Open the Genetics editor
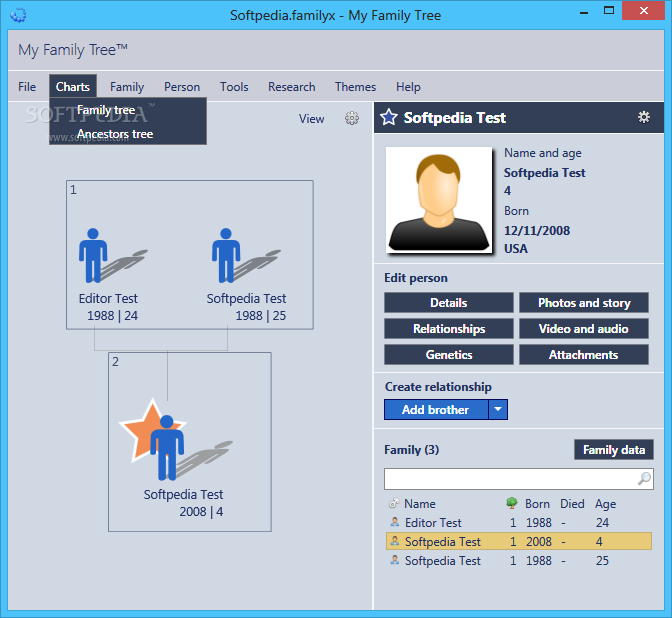Image resolution: width=672 pixels, height=618 pixels. 449,354
